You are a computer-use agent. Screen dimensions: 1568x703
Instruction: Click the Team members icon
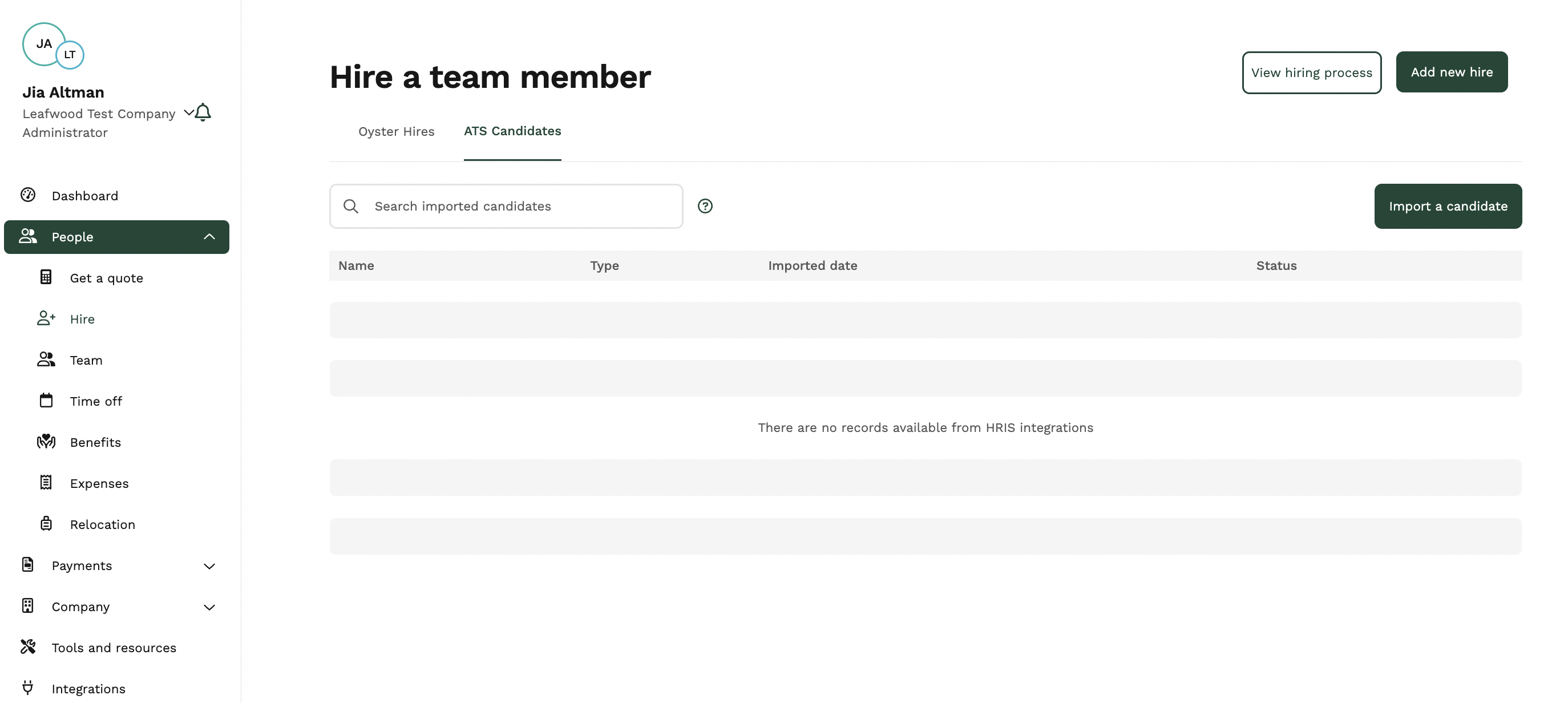coord(46,359)
